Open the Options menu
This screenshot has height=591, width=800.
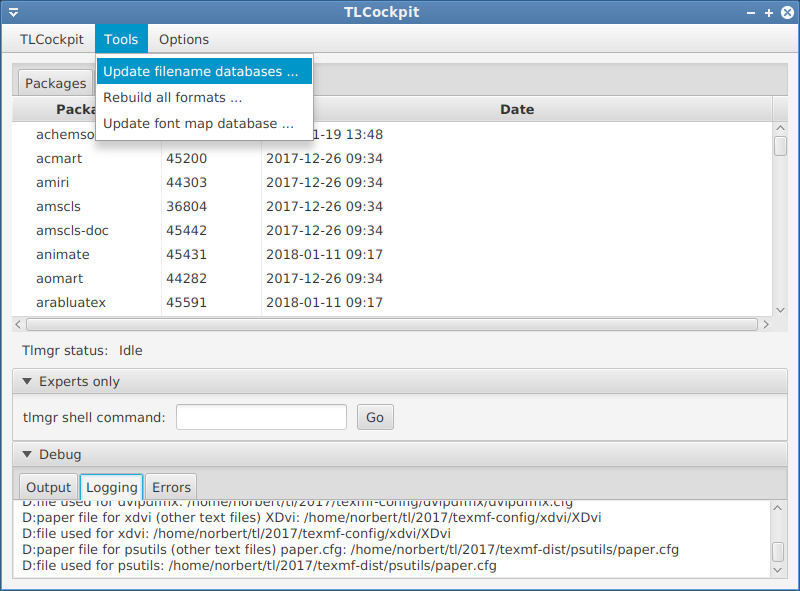point(184,39)
